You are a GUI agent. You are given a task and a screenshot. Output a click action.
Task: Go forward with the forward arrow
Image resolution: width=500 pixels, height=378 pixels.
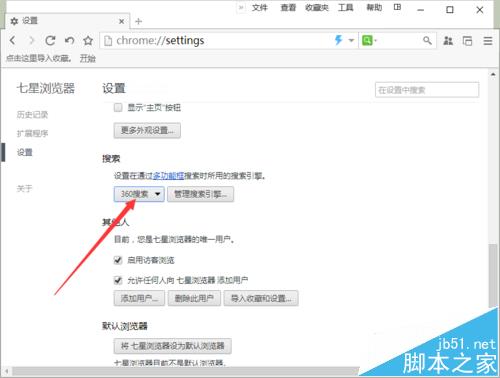[x=32, y=40]
